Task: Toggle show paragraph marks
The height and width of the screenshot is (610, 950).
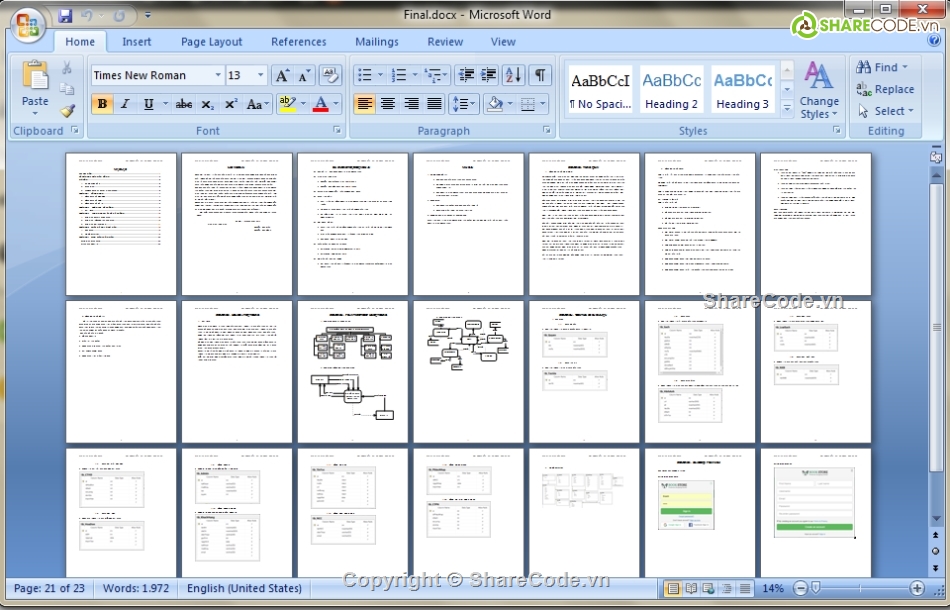Action: 539,75
